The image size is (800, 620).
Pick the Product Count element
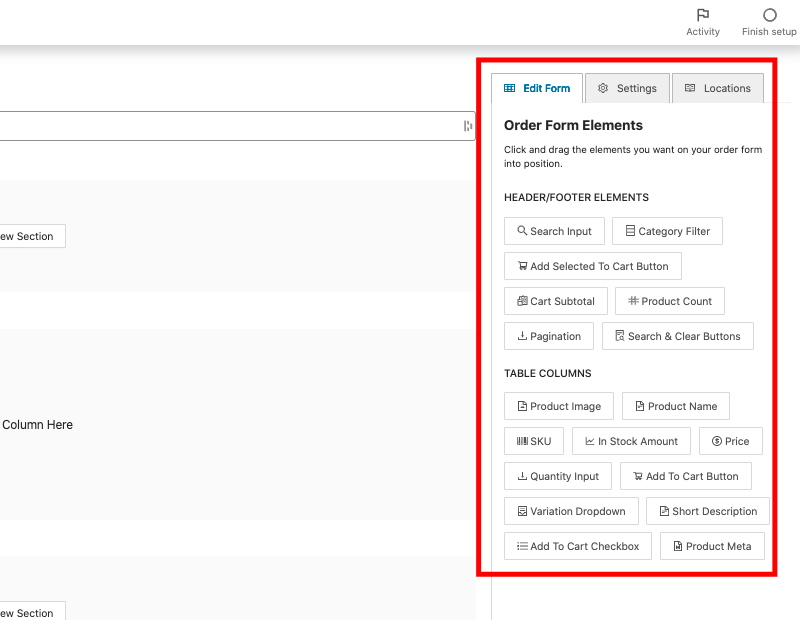[669, 301]
